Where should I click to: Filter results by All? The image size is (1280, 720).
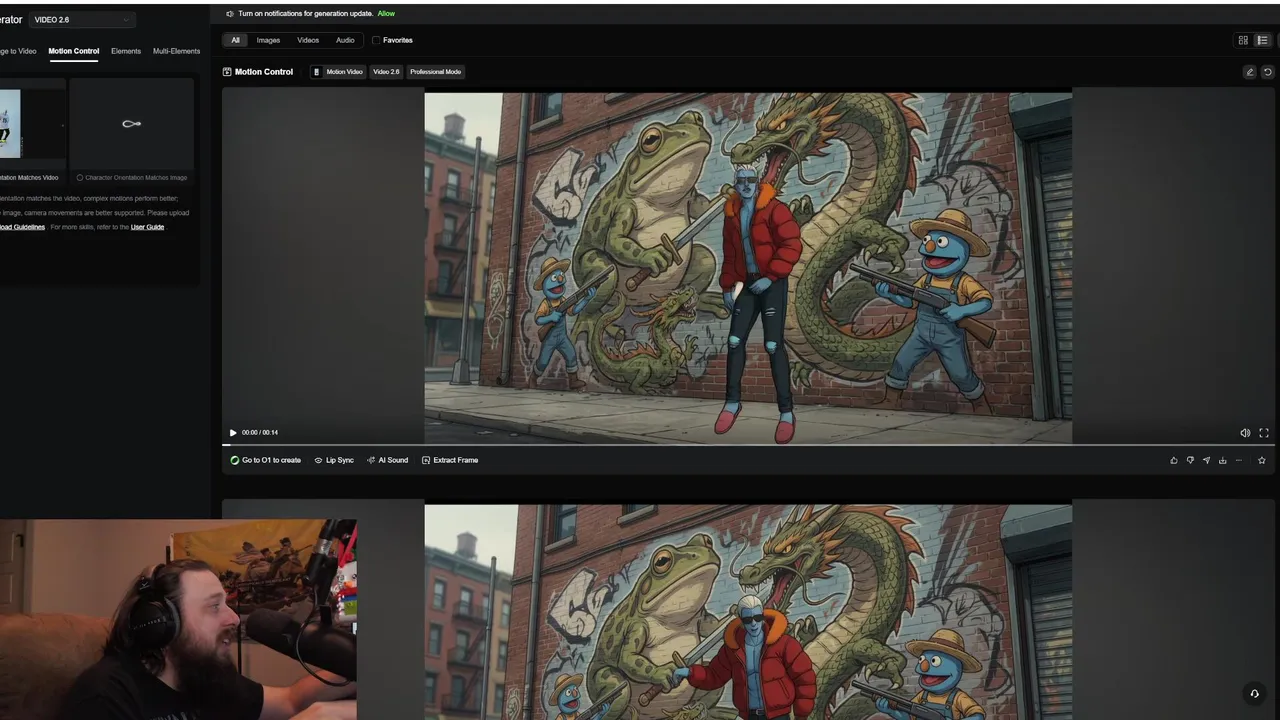235,40
